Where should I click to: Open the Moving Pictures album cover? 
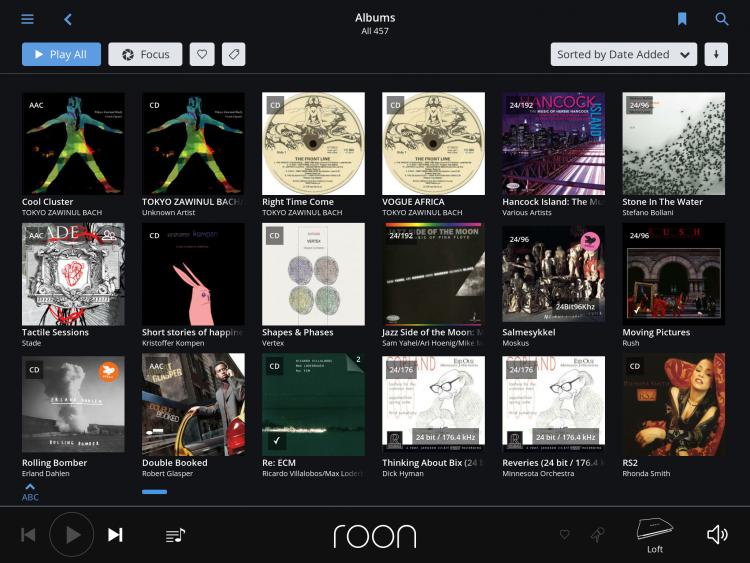pyautogui.click(x=673, y=274)
